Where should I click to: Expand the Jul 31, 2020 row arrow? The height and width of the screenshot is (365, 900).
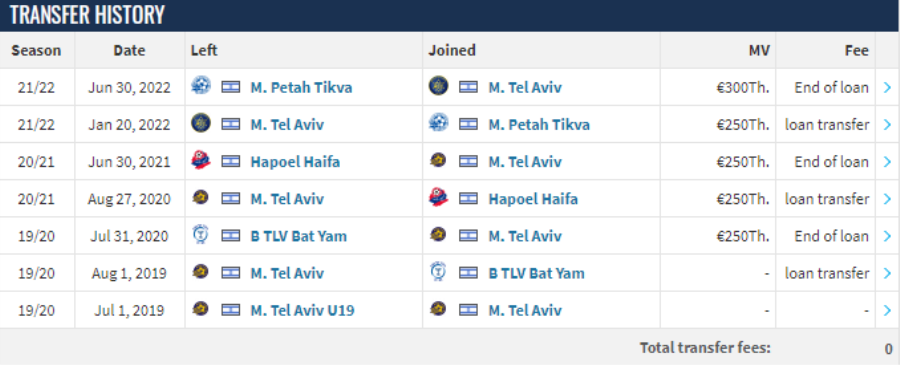(x=887, y=236)
